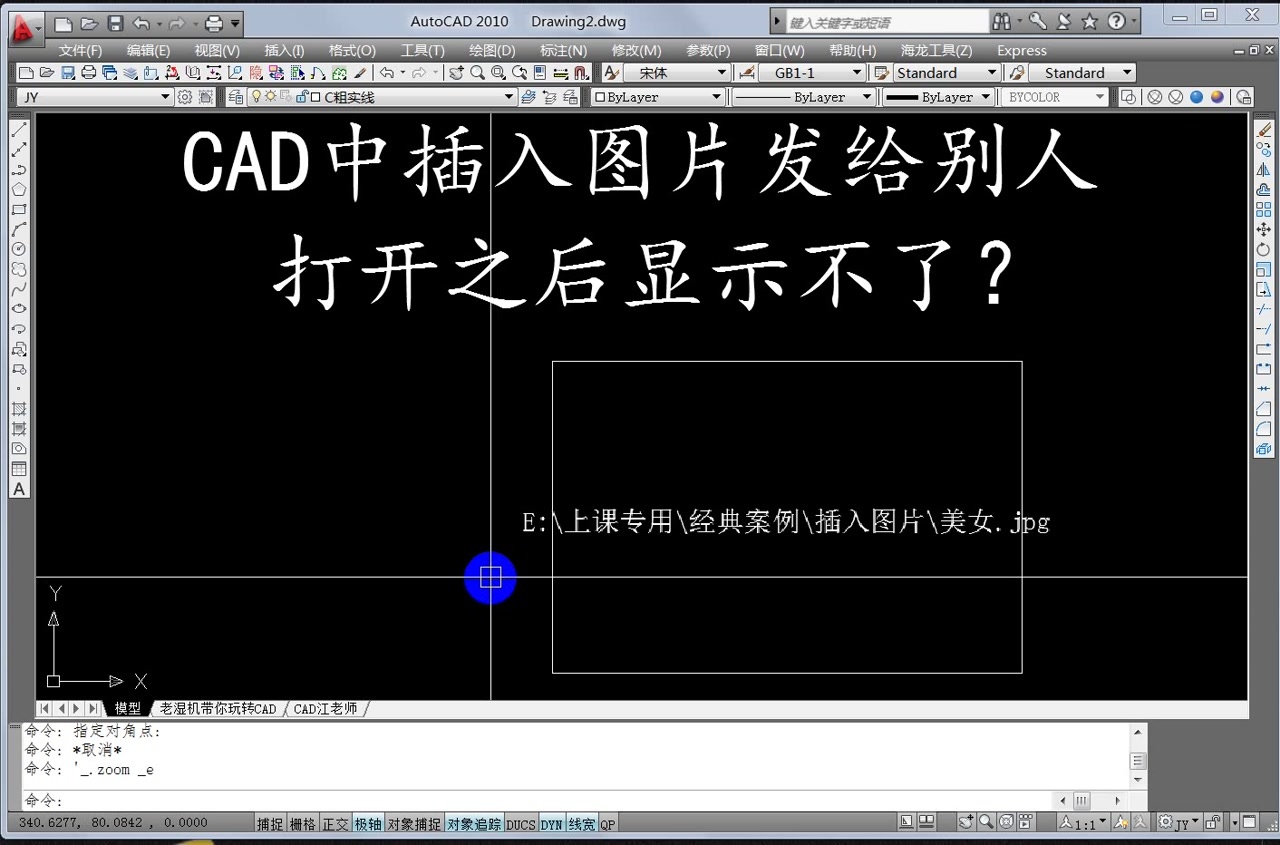The height and width of the screenshot is (845, 1280).
Task: Select the Erase tool in modify toolbar
Action: tap(1264, 130)
